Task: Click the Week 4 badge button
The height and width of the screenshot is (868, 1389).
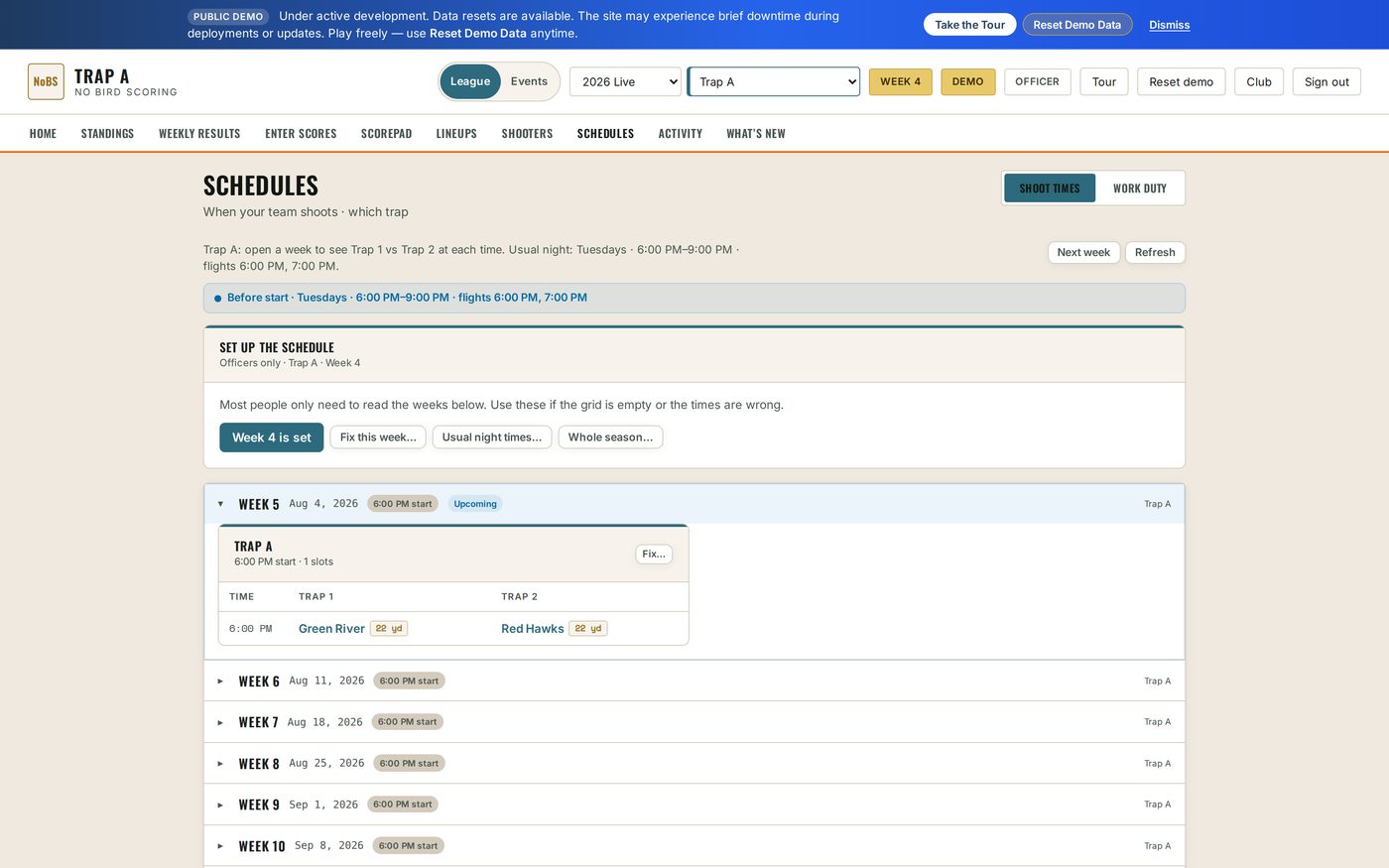Action: click(900, 81)
